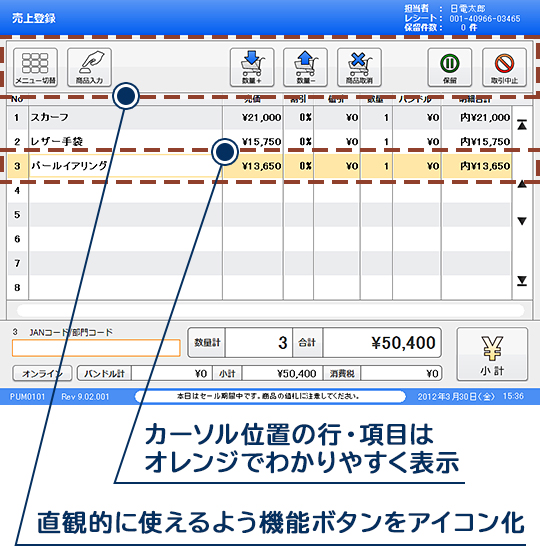This screenshot has width=540, height=546.
Task: Cancel item with the 商品取消 cart icon
Action: point(359,67)
